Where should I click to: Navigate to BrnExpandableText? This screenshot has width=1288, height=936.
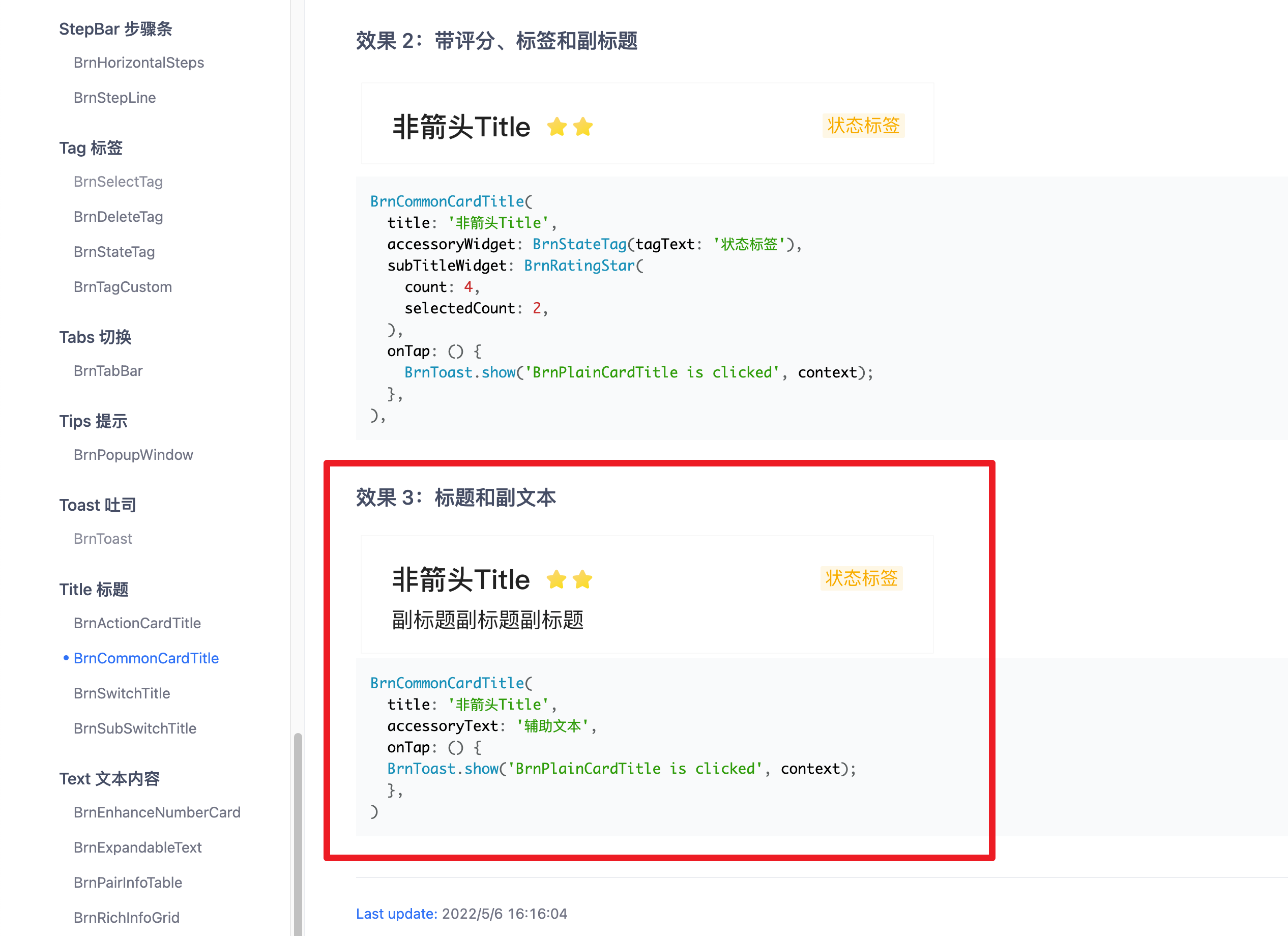138,847
